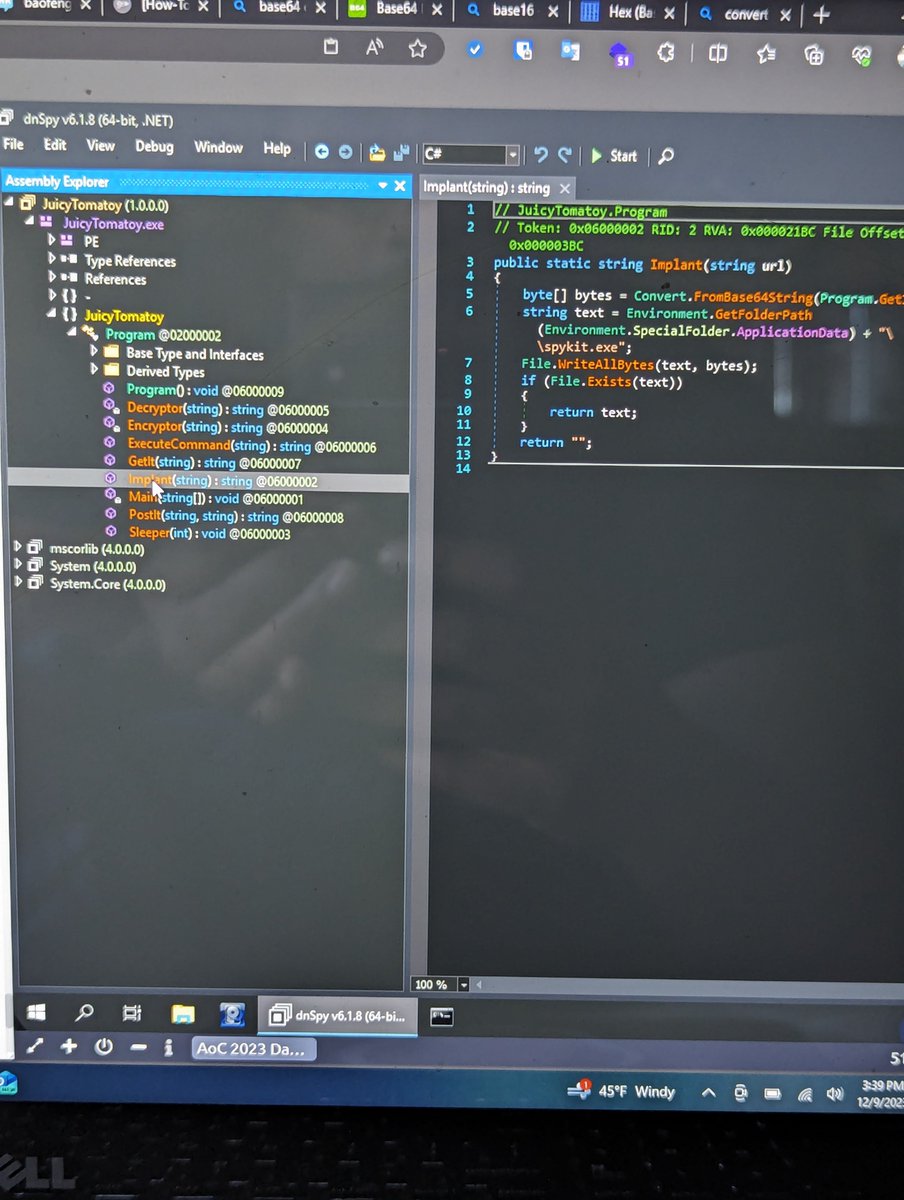Click the Undo icon in dnSpy toolbar
The image size is (904, 1200).
pos(541,155)
